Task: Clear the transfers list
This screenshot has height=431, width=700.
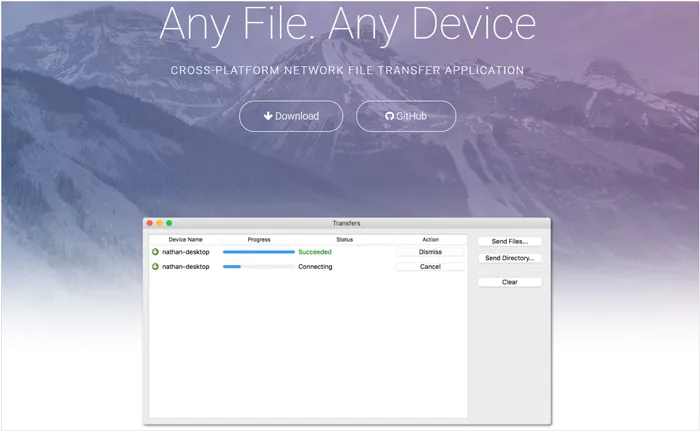Action: pyautogui.click(x=510, y=282)
